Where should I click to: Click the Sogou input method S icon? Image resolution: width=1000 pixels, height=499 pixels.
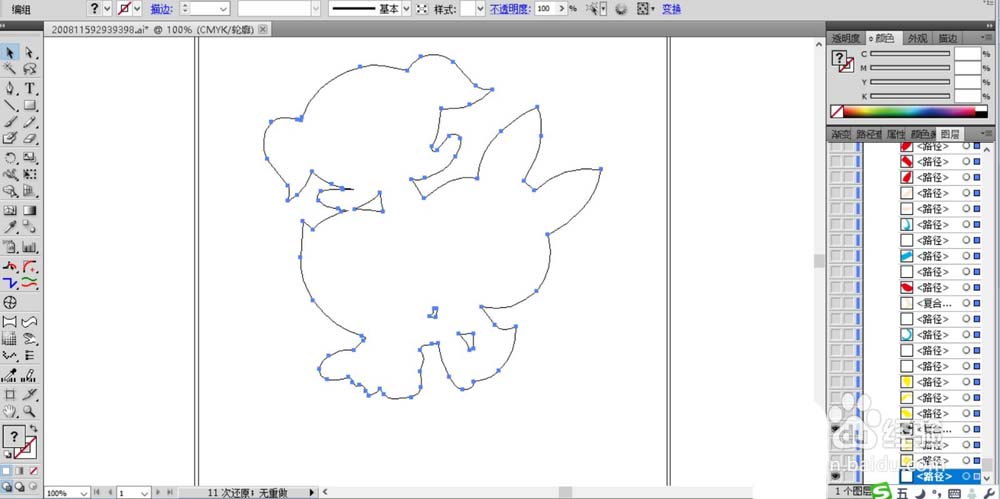883,493
